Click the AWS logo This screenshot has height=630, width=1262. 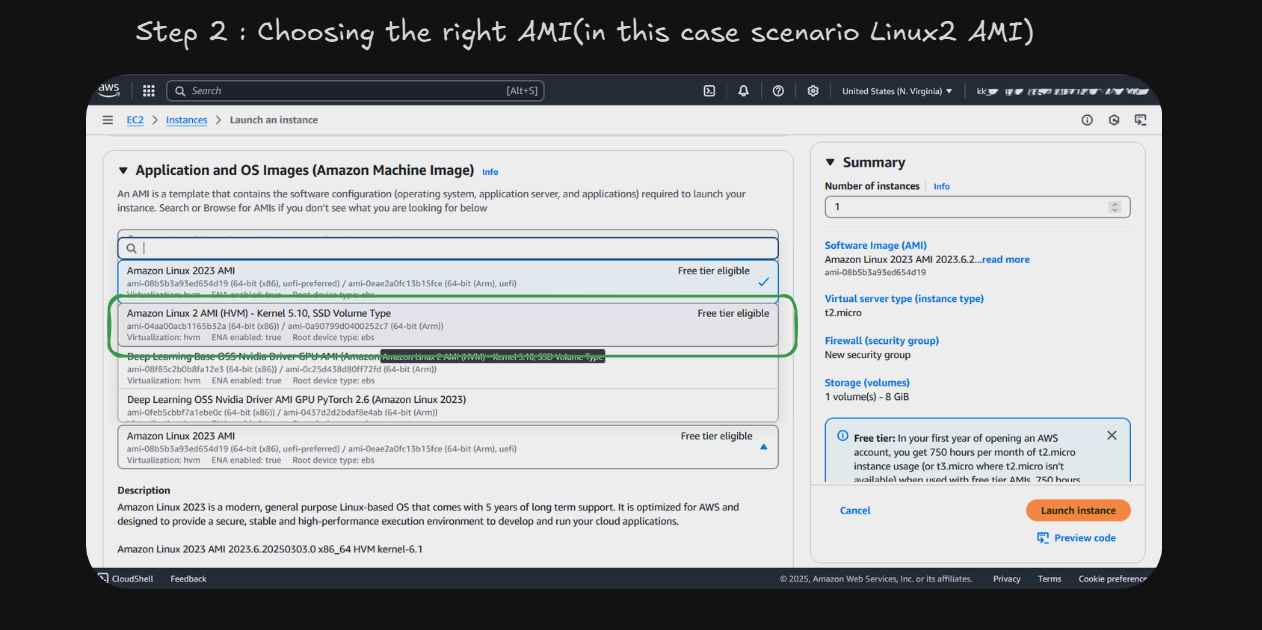(109, 90)
